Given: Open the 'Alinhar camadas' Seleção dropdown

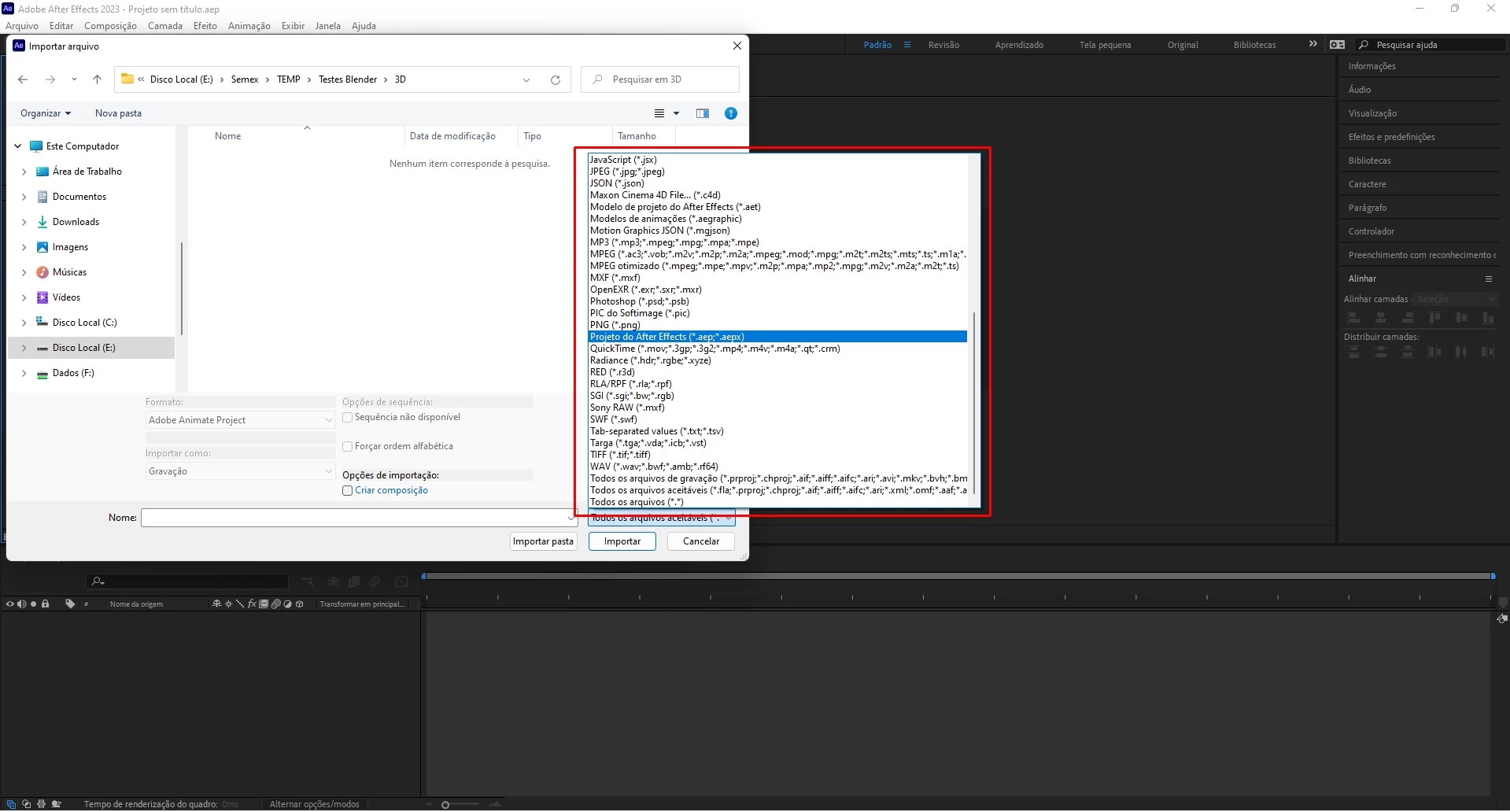Looking at the screenshot, I should pyautogui.click(x=1455, y=299).
